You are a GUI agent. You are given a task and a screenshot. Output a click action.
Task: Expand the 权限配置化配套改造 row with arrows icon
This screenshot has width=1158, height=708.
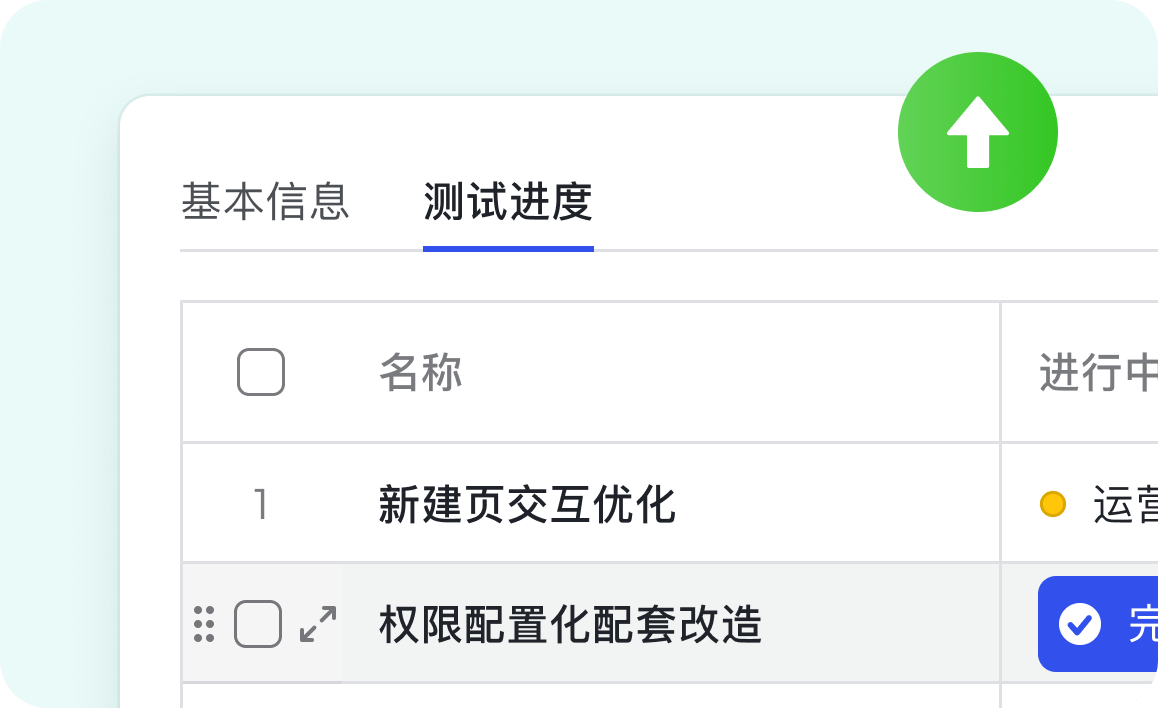tap(318, 624)
